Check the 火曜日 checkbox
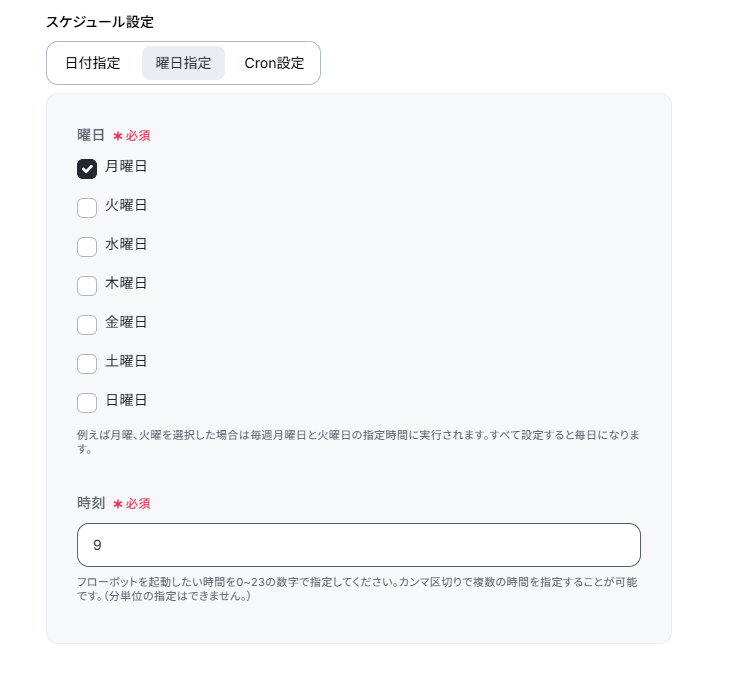The image size is (729, 678). pos(87,208)
